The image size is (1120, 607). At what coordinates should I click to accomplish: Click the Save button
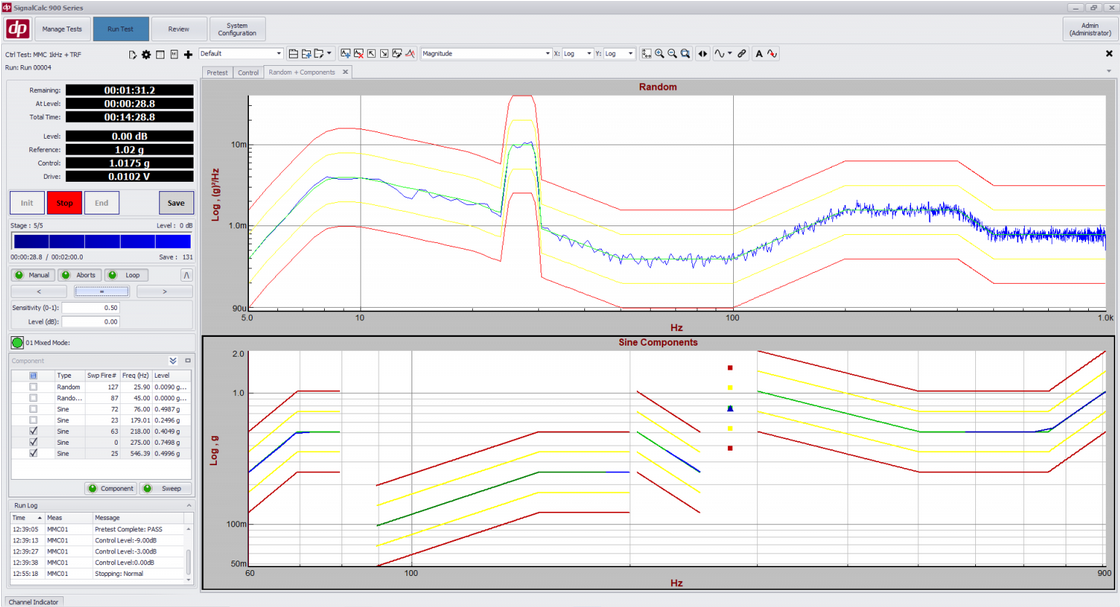click(x=176, y=203)
